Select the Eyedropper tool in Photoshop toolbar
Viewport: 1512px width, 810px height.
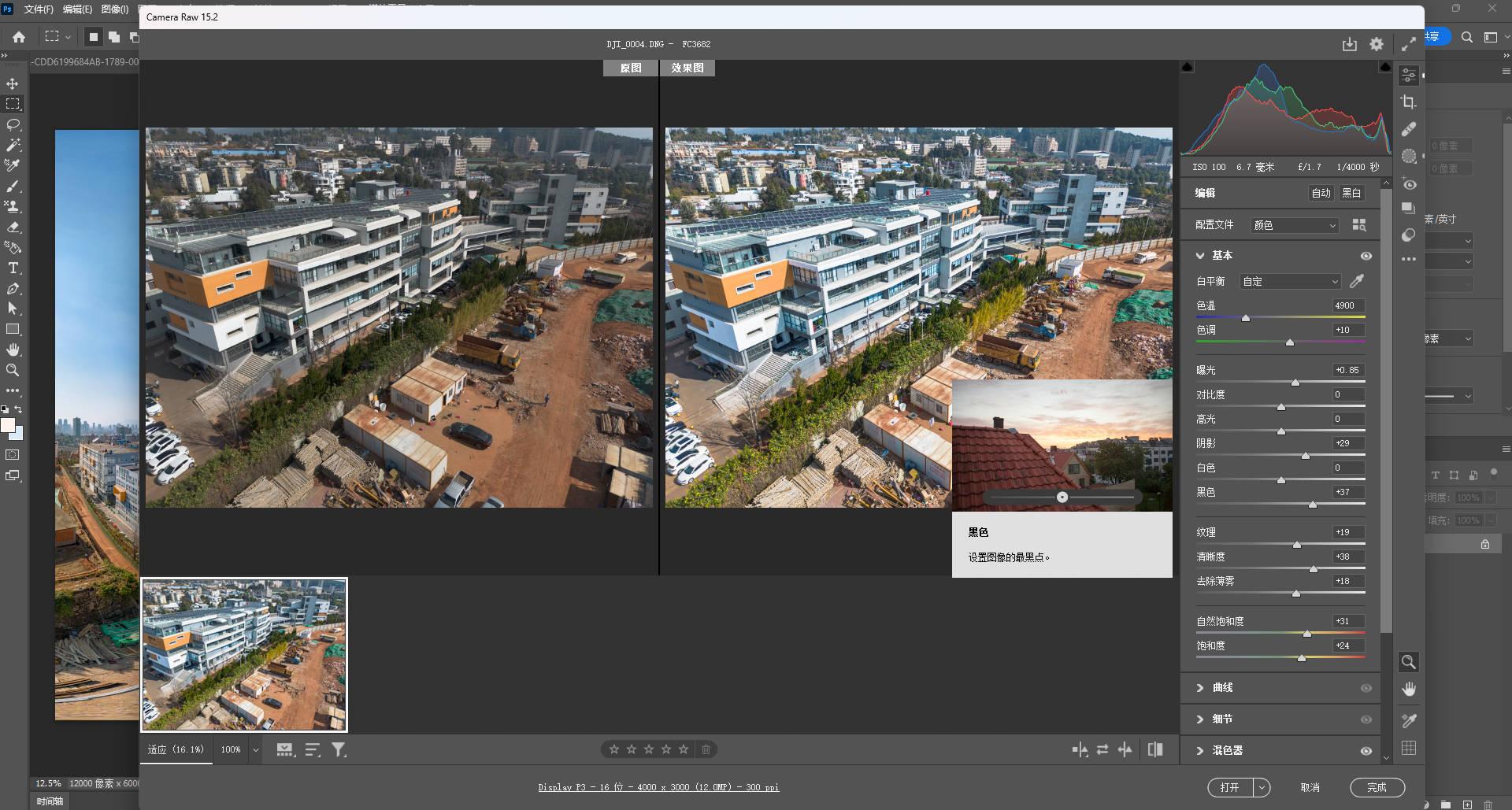[13, 165]
